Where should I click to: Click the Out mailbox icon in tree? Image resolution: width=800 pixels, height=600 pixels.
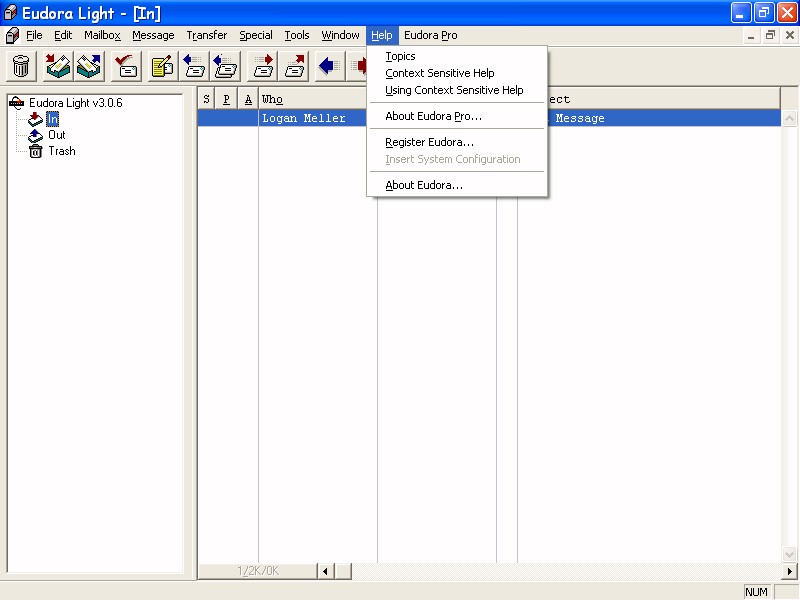(35, 135)
